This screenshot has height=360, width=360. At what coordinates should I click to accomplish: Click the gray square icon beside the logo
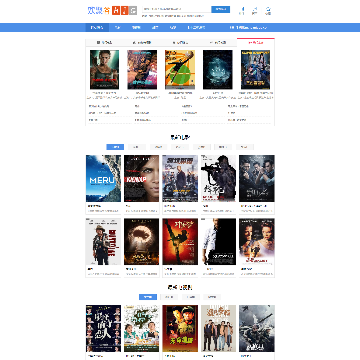133,10
